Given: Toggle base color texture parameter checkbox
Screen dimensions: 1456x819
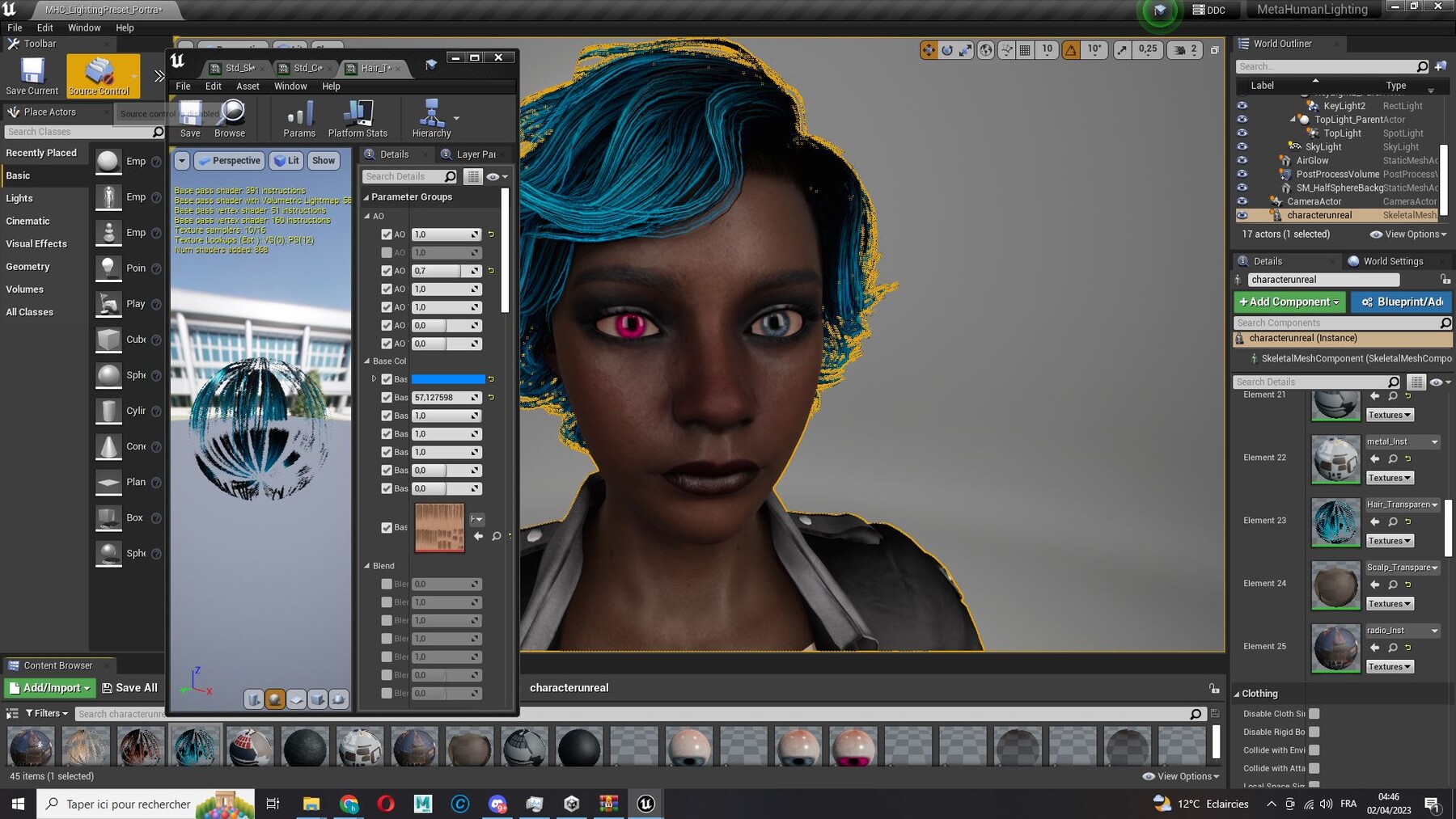Looking at the screenshot, I should (387, 528).
